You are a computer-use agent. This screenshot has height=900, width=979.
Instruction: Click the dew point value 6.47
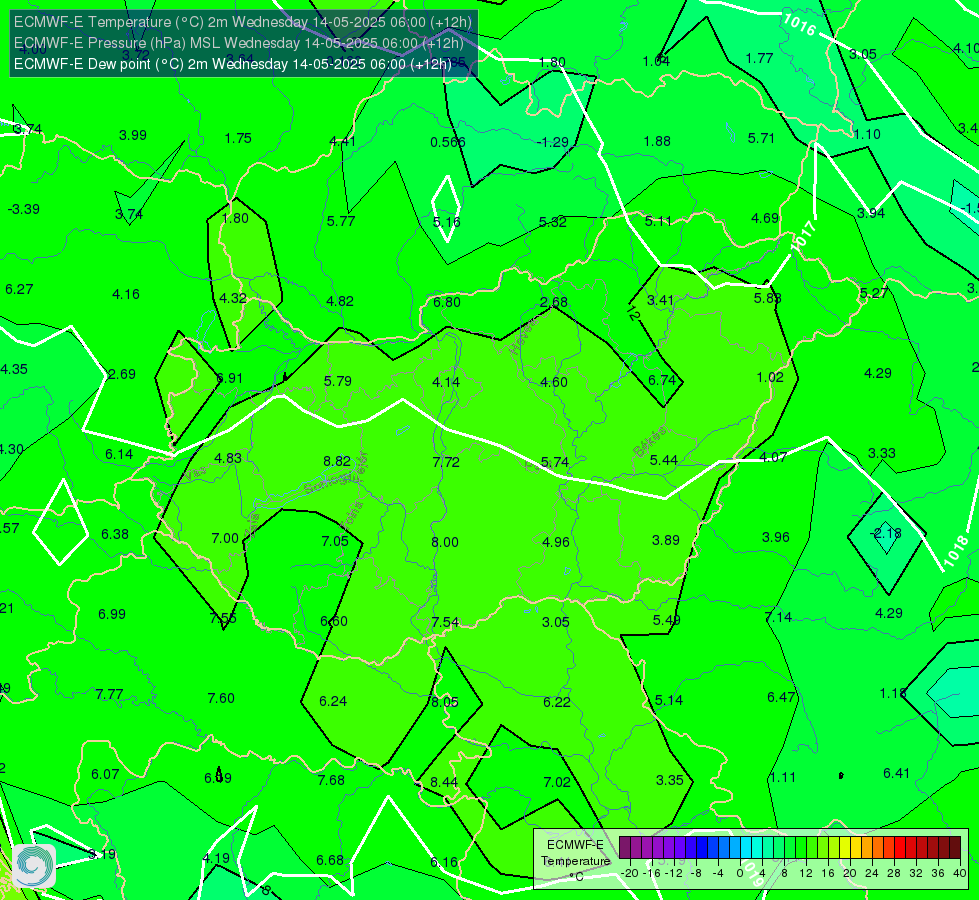point(781,697)
